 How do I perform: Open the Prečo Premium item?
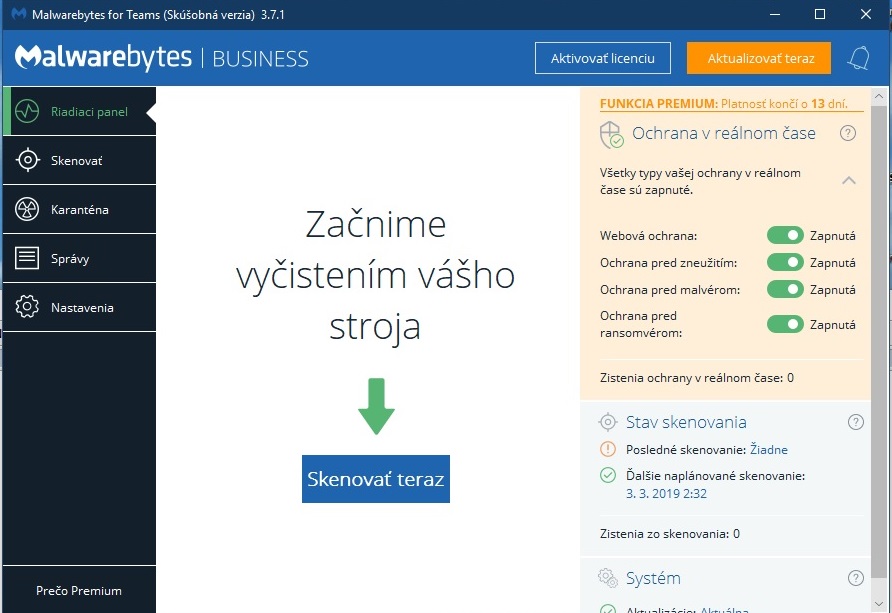[x=78, y=590]
